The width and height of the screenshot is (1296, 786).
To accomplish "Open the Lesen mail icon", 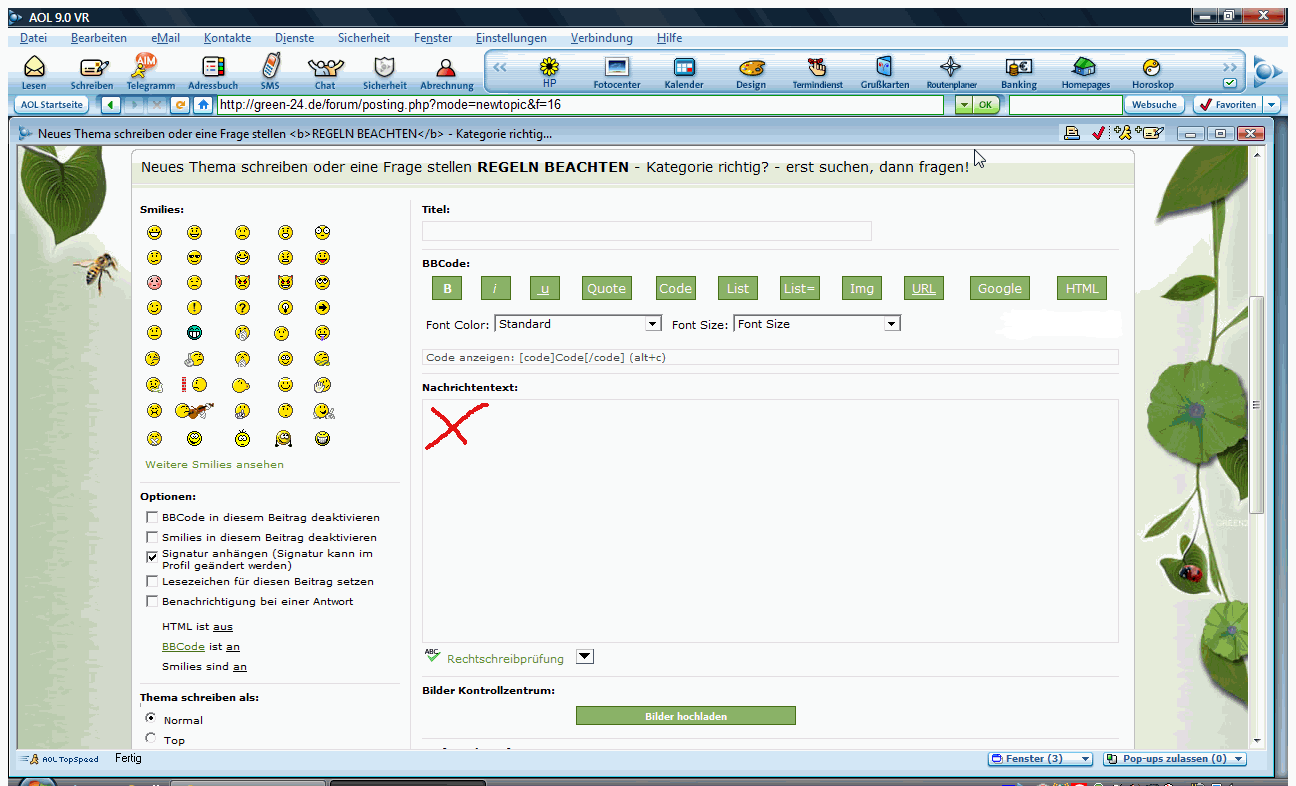I will pos(34,71).
